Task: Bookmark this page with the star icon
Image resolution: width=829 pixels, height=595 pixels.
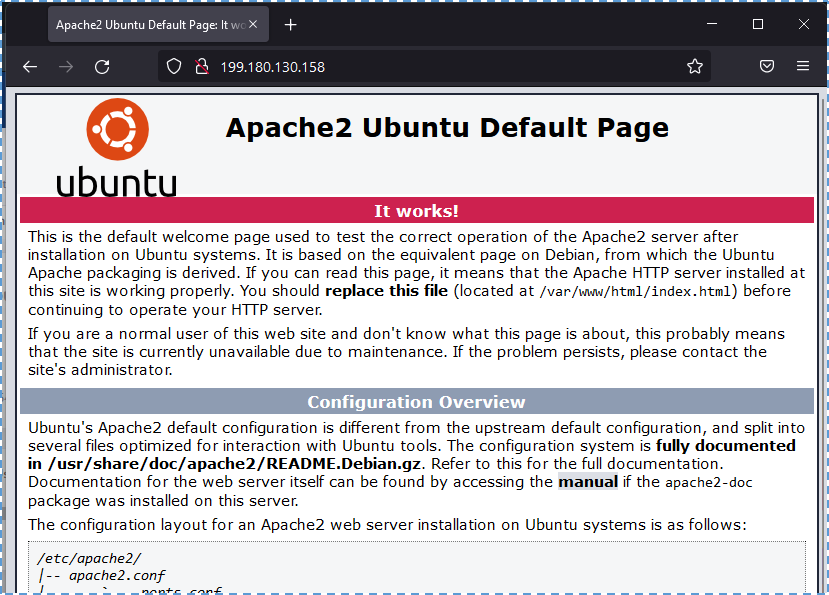Action: point(695,67)
